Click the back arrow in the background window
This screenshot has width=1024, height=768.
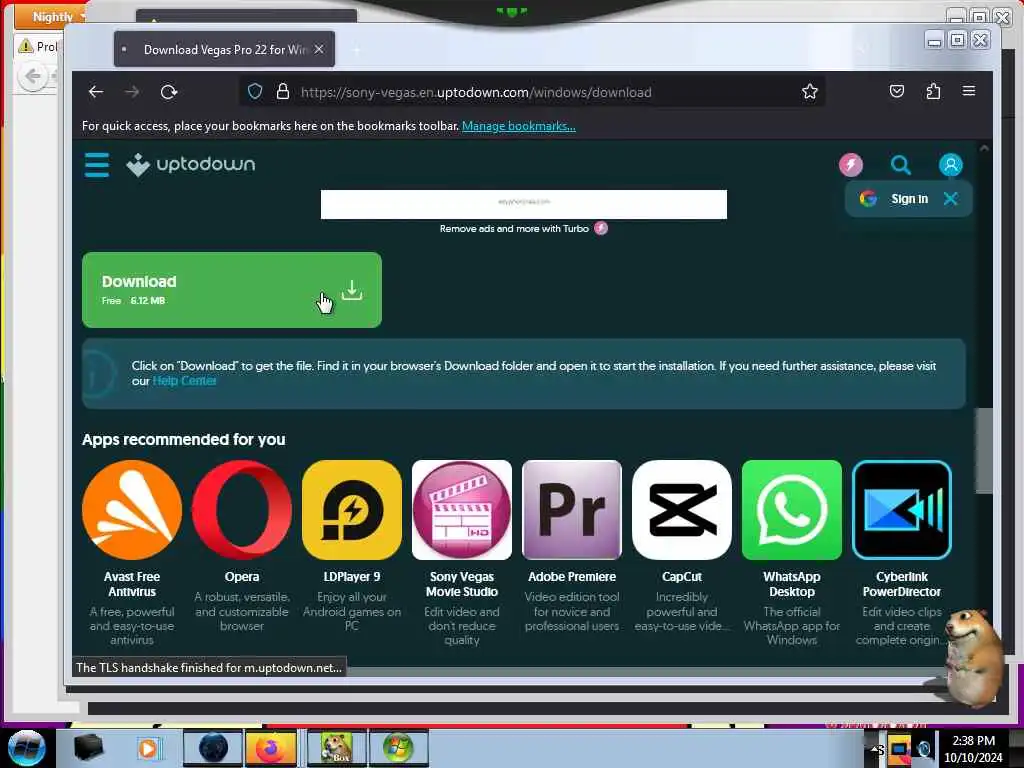click(33, 77)
